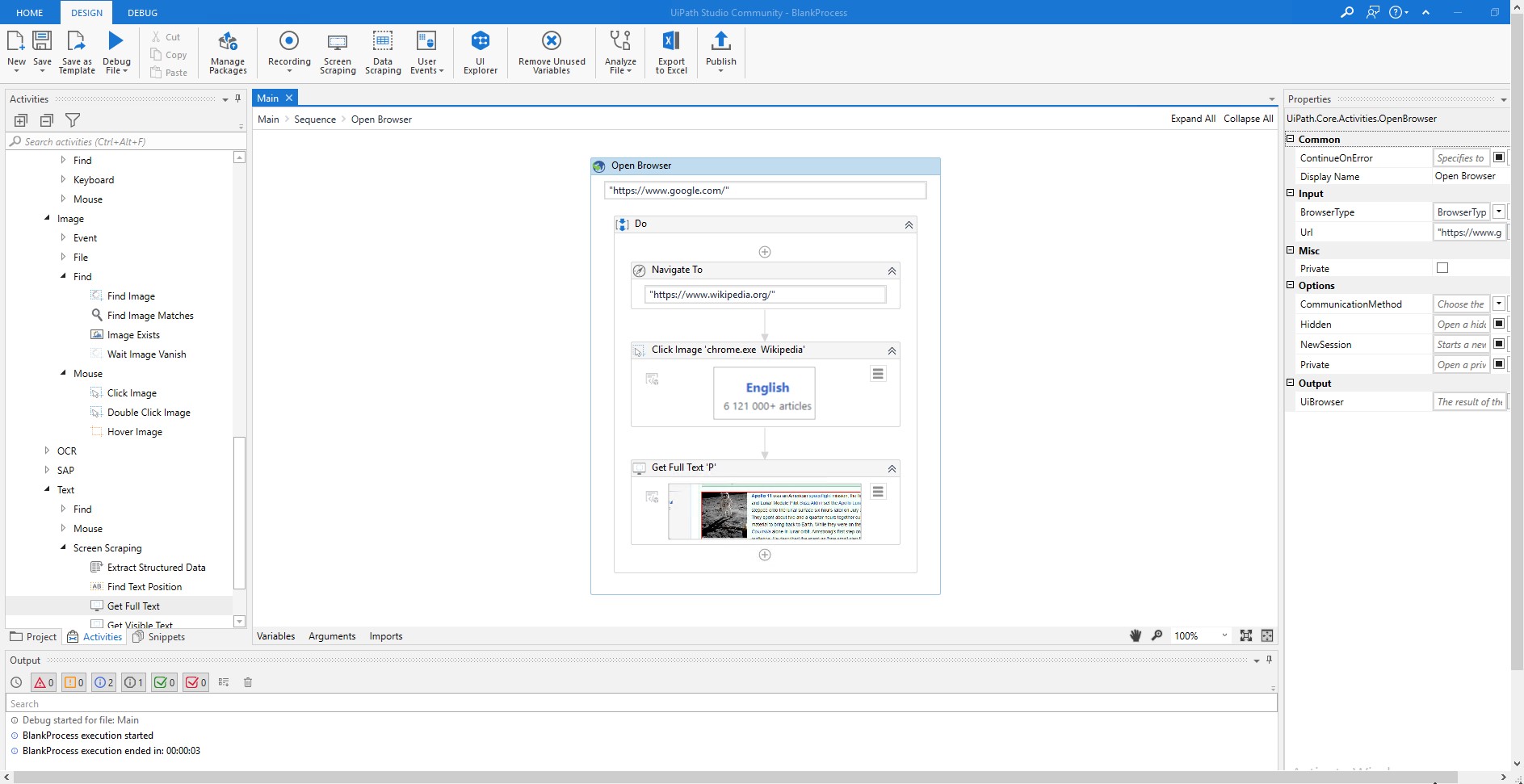Expand the Keyboard tree node
Screen dimensions: 1524x784
point(63,179)
